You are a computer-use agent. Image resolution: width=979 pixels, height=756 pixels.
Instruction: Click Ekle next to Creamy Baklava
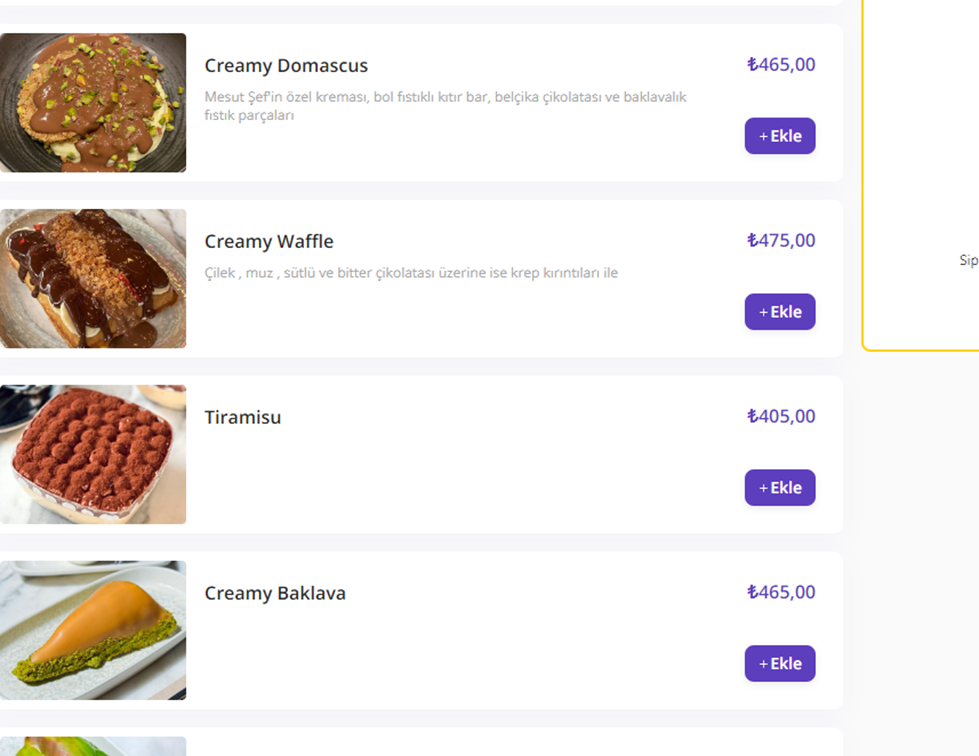point(779,664)
